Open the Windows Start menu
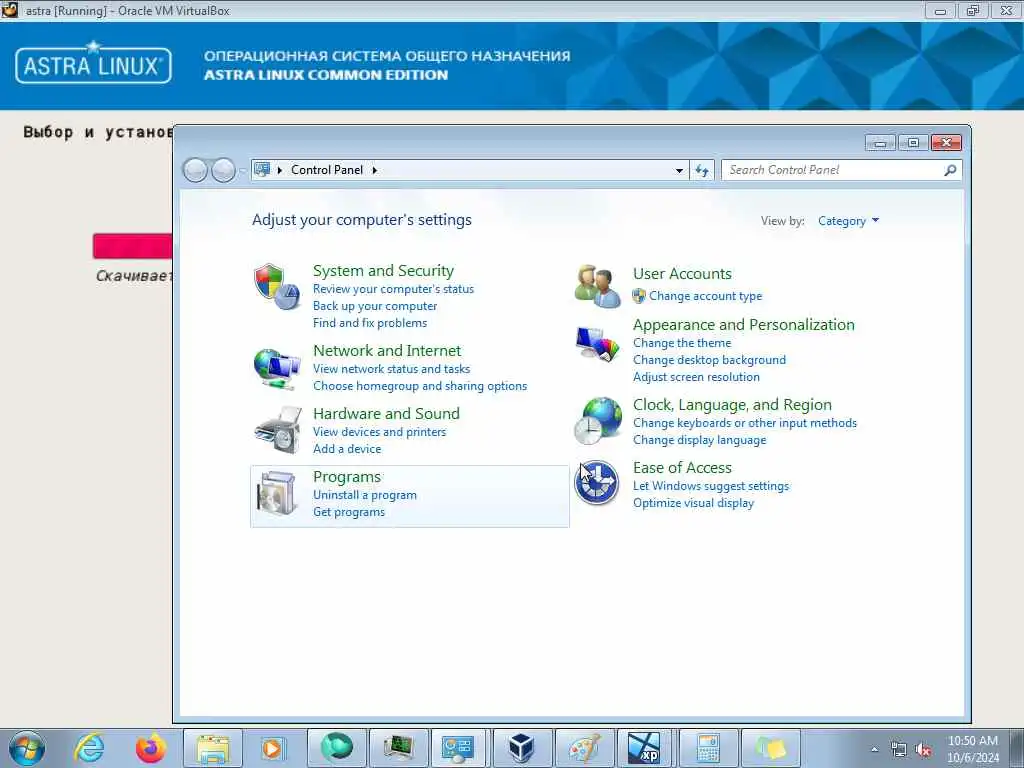1024x768 pixels. pos(27,748)
